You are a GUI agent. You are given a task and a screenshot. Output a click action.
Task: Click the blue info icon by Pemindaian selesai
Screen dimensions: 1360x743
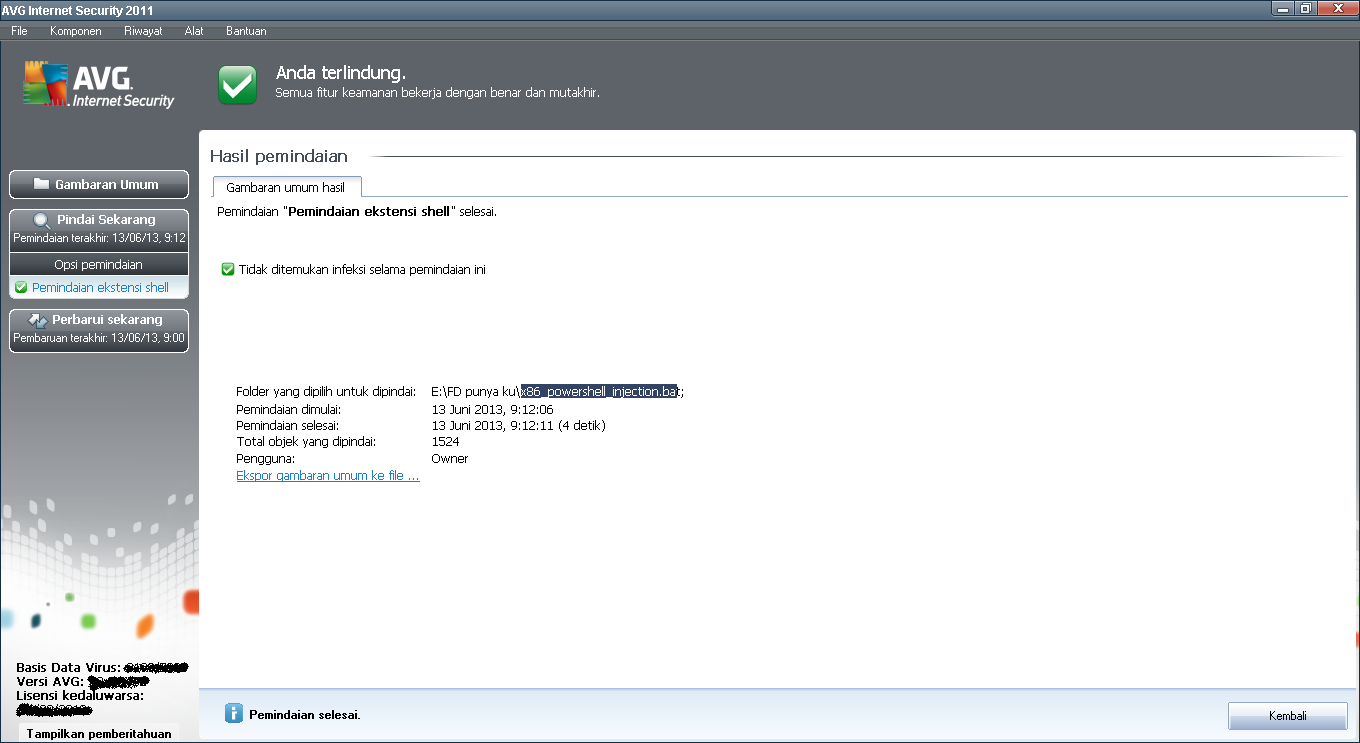234,713
